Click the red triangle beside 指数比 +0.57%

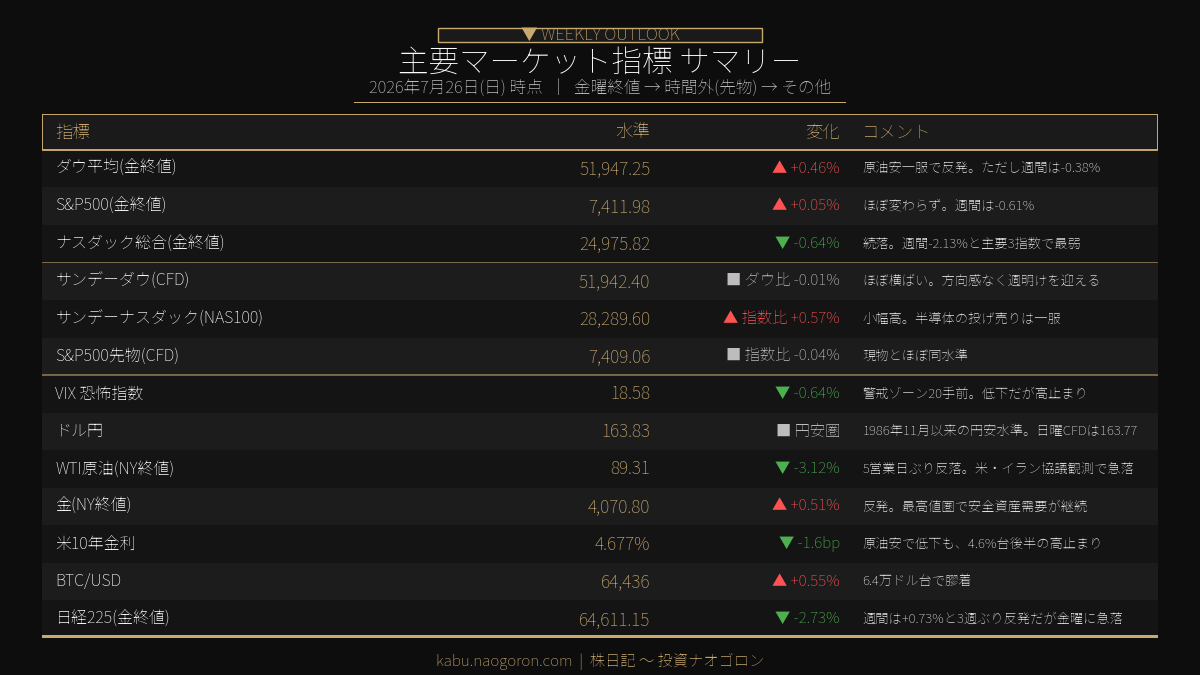pos(731,317)
